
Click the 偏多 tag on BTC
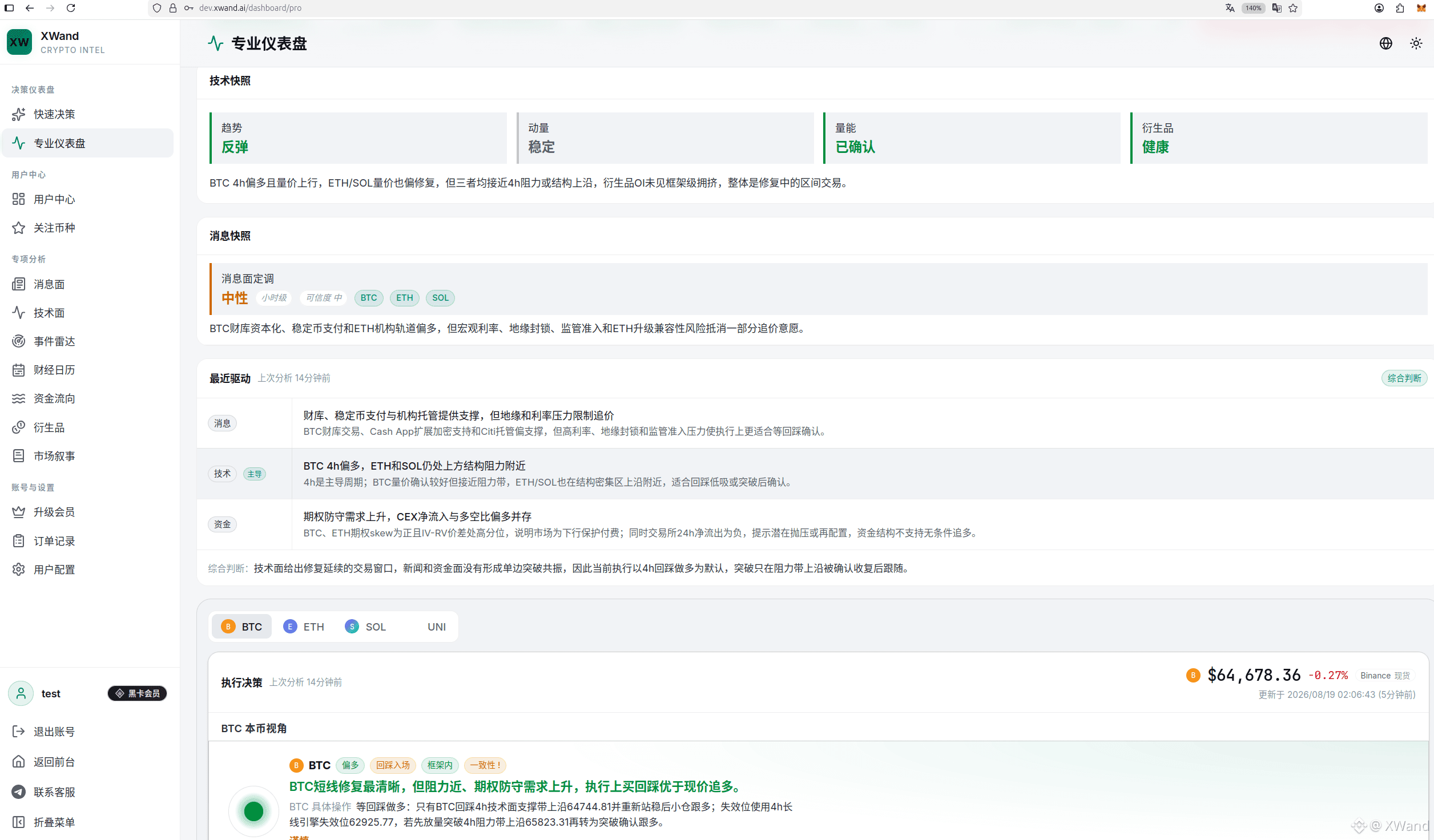coord(351,765)
